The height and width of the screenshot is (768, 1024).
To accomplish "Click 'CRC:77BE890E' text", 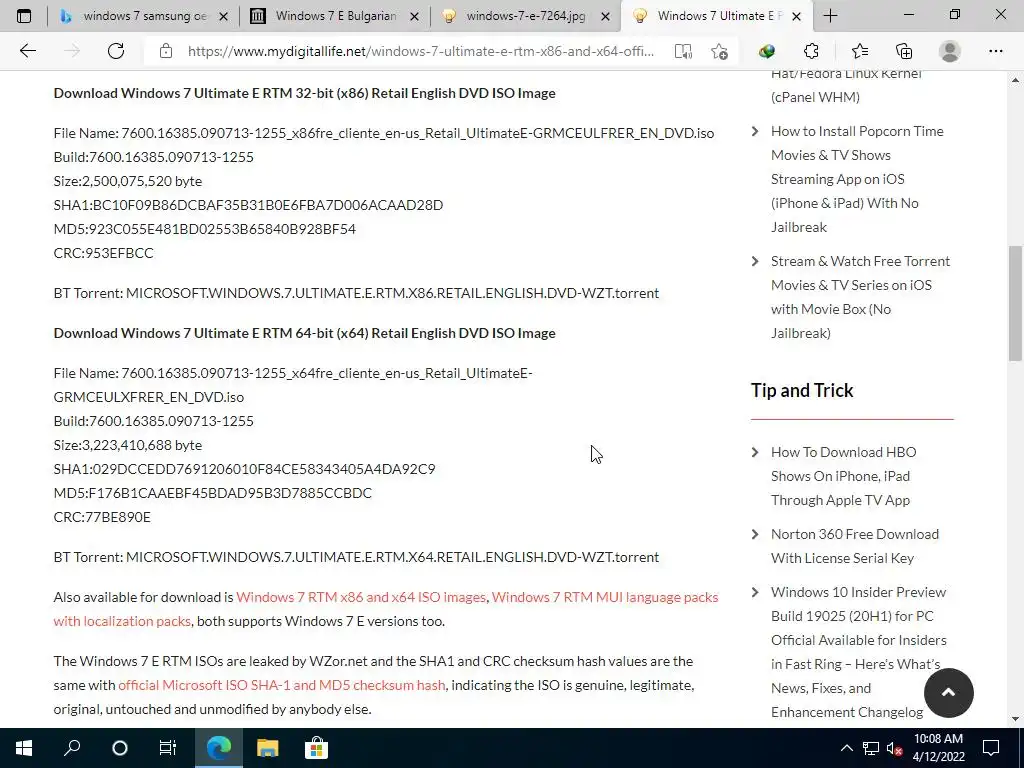I will (x=102, y=517).
